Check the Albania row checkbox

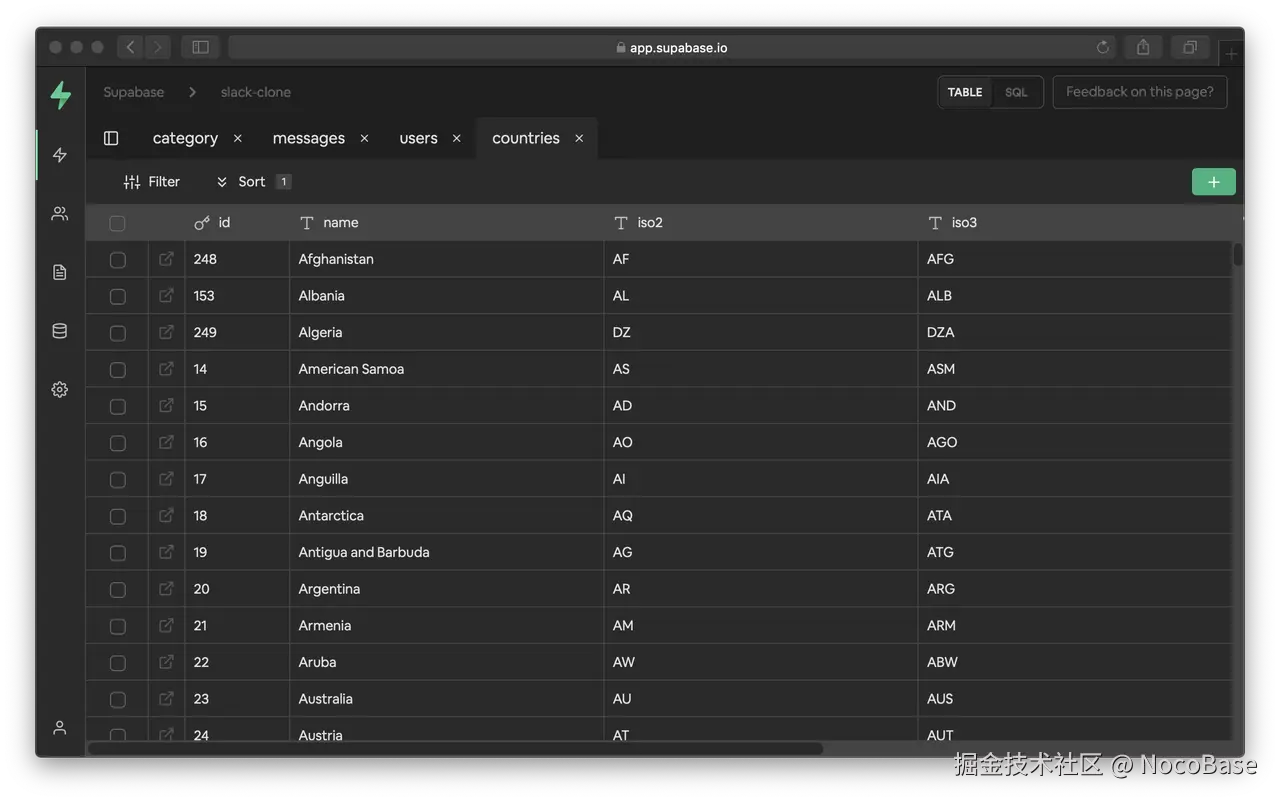click(117, 296)
